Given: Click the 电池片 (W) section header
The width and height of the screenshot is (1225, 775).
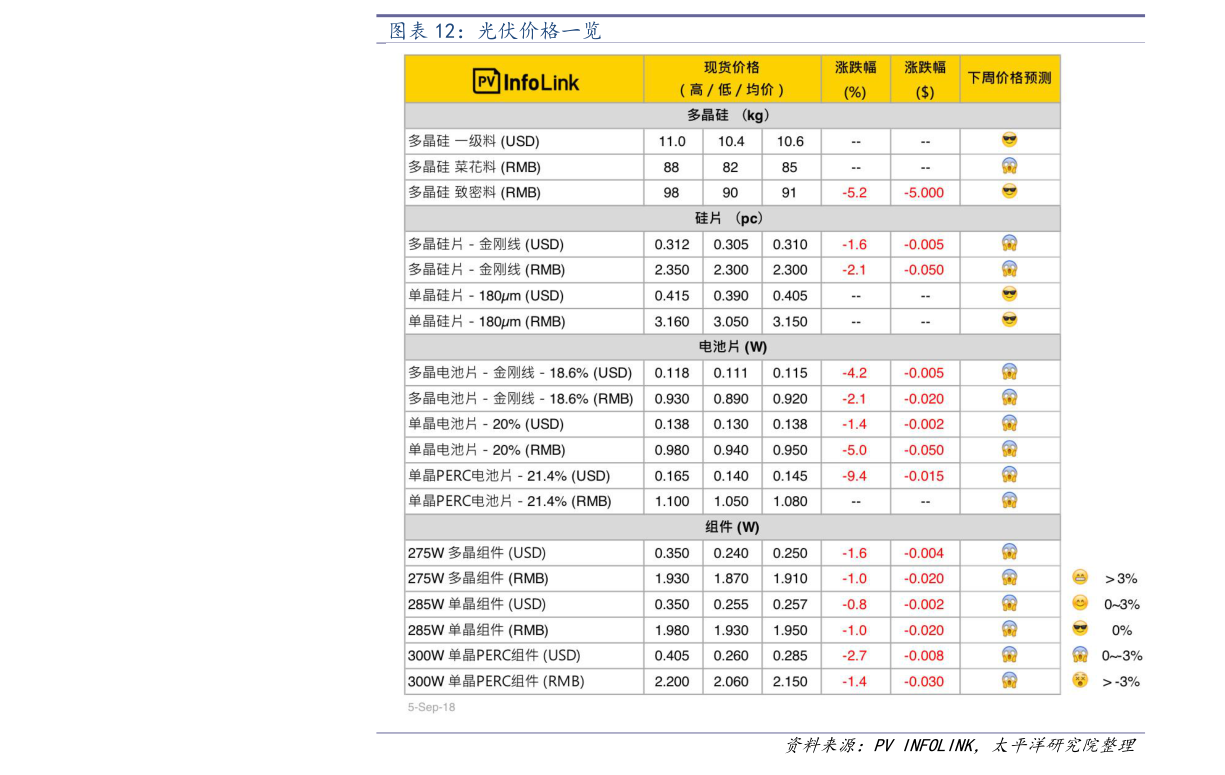Looking at the screenshot, I should click(x=731, y=347).
